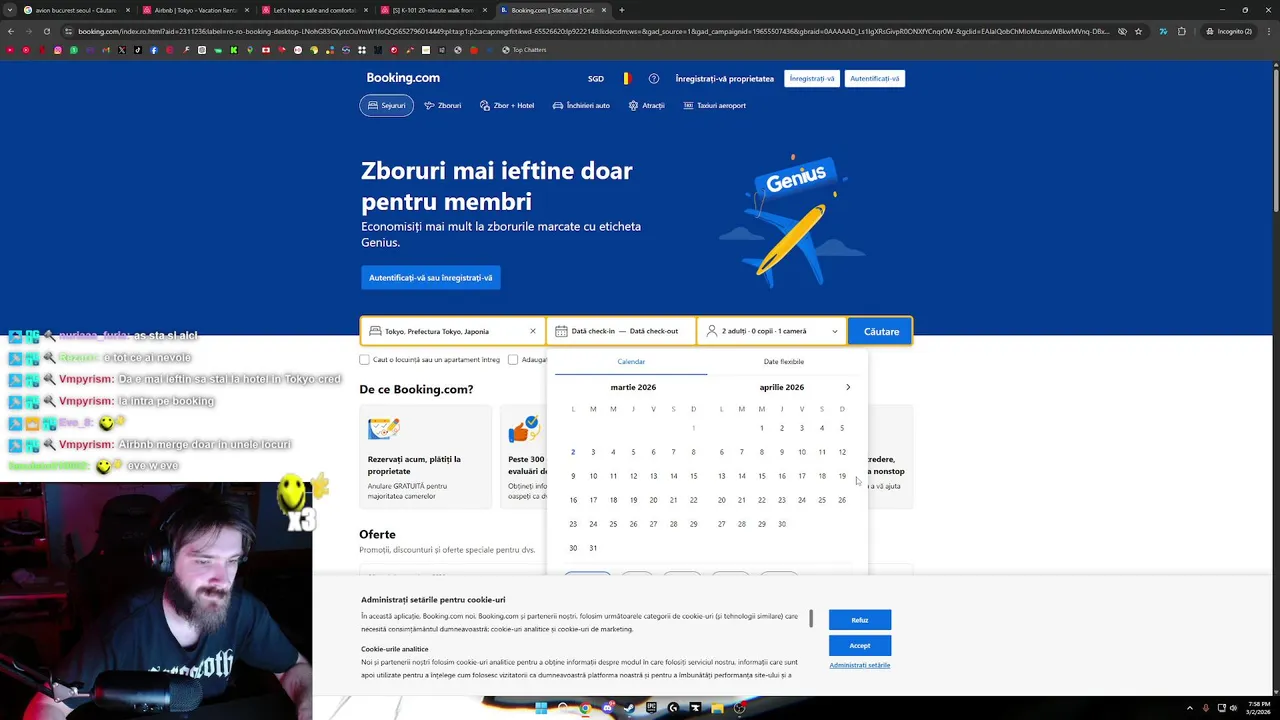Switch to the Calendar tab
This screenshot has width=1280, height=720.
(631, 362)
